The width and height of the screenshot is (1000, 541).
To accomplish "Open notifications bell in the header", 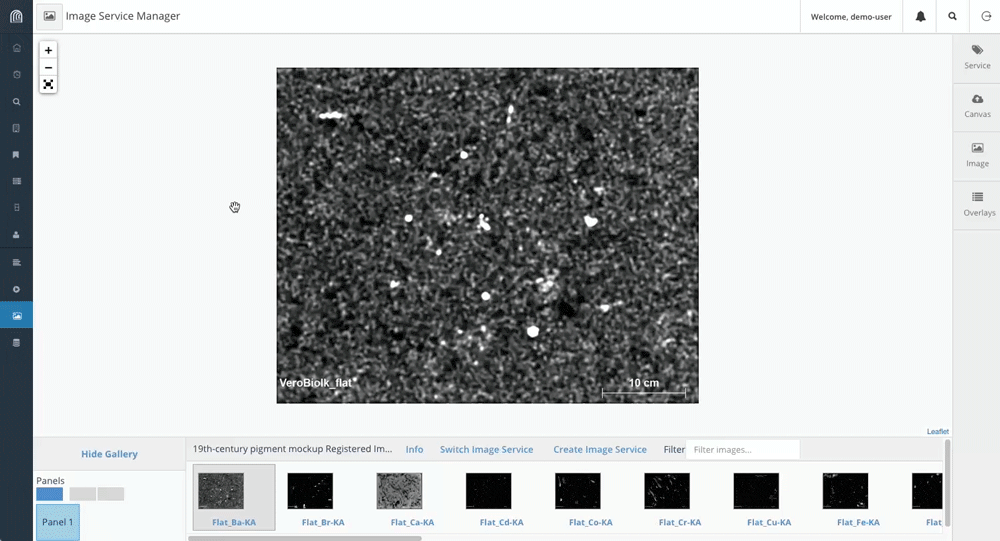I will click(x=920, y=17).
